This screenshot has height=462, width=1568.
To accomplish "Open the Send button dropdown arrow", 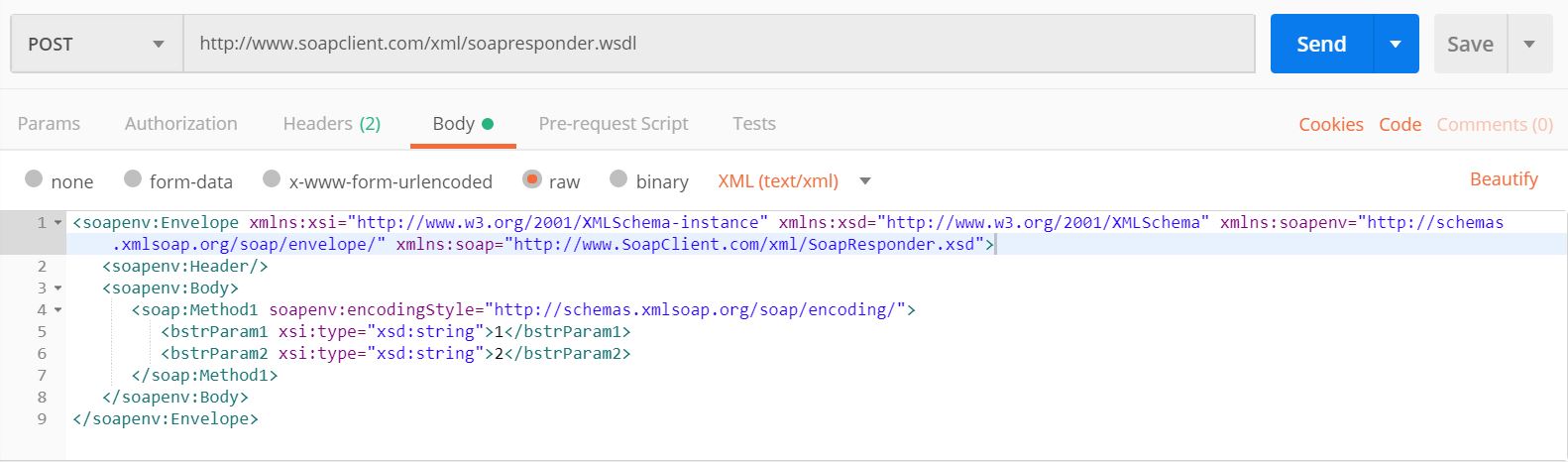I will (x=1396, y=45).
